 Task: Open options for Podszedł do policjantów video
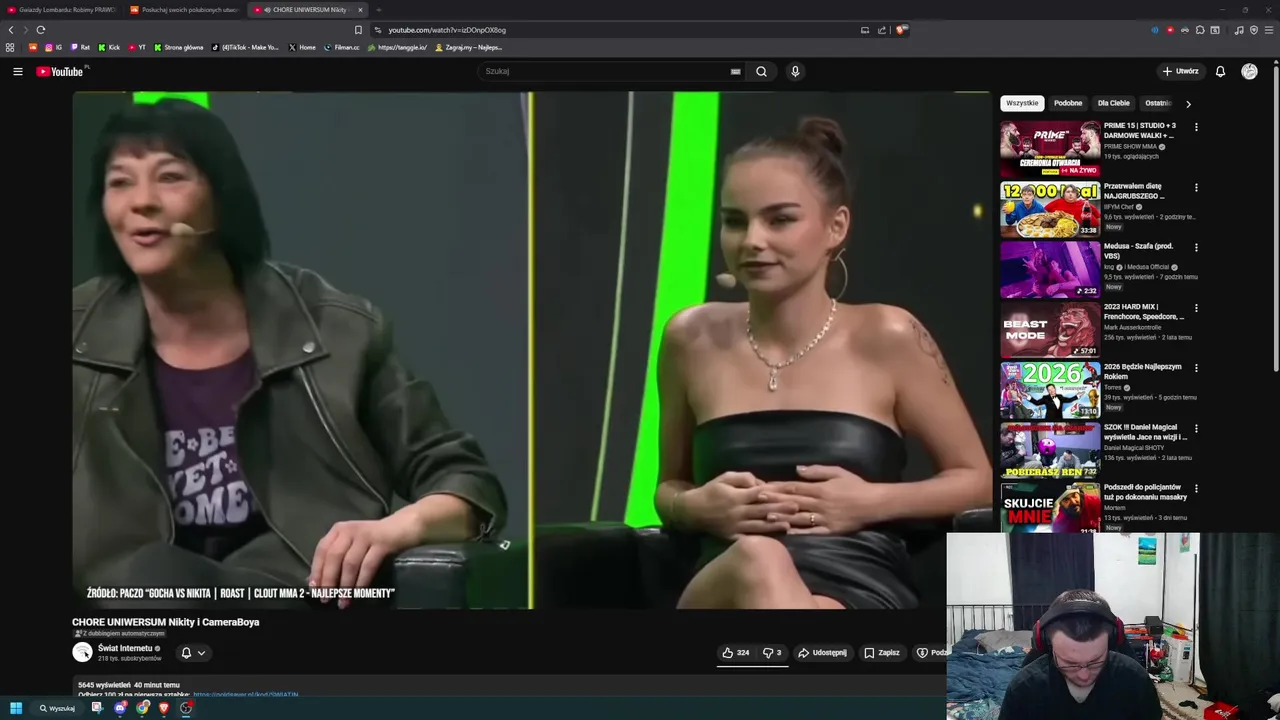pyautogui.click(x=1196, y=488)
